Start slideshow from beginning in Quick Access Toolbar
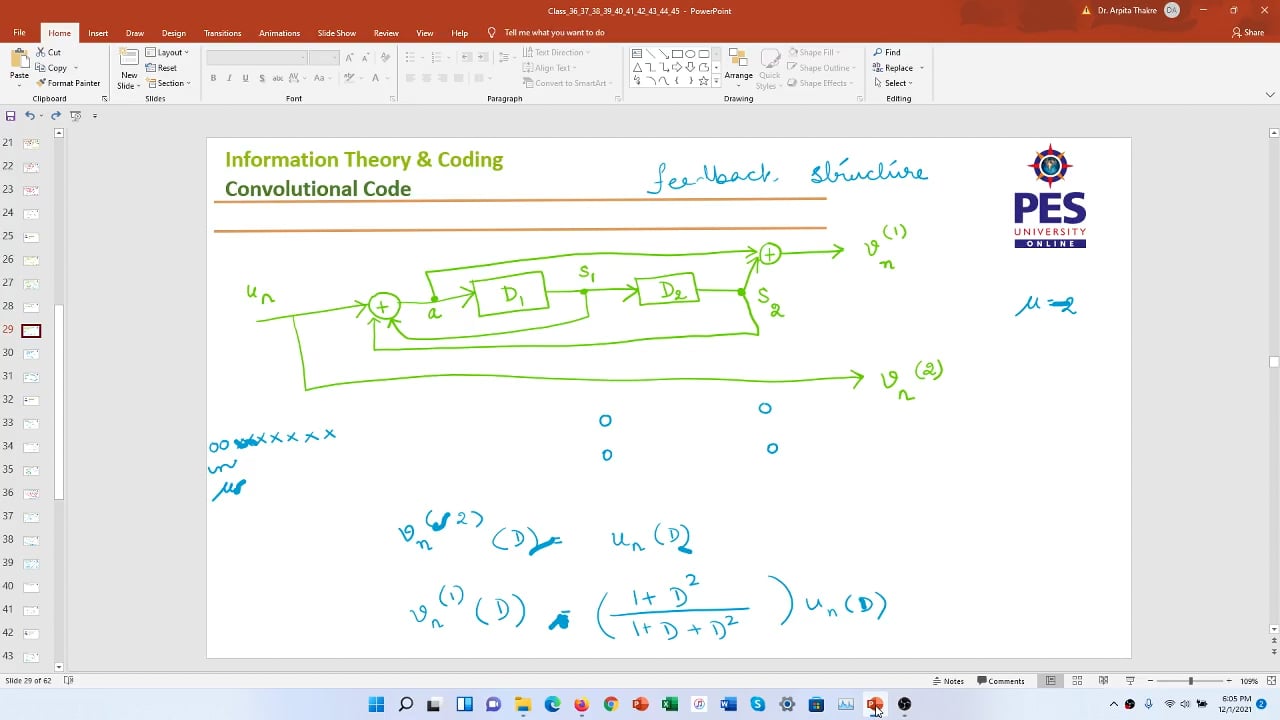This screenshot has width=1280, height=720. click(76, 116)
